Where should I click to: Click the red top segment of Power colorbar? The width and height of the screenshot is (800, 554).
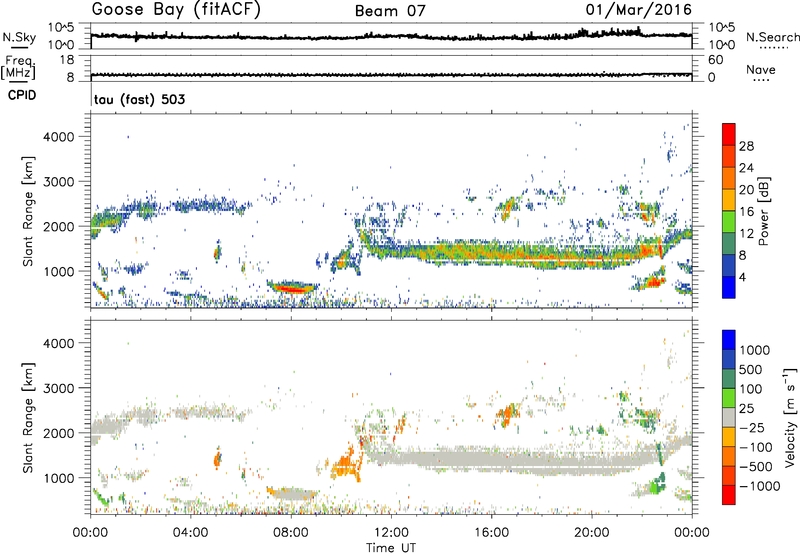tap(729, 134)
